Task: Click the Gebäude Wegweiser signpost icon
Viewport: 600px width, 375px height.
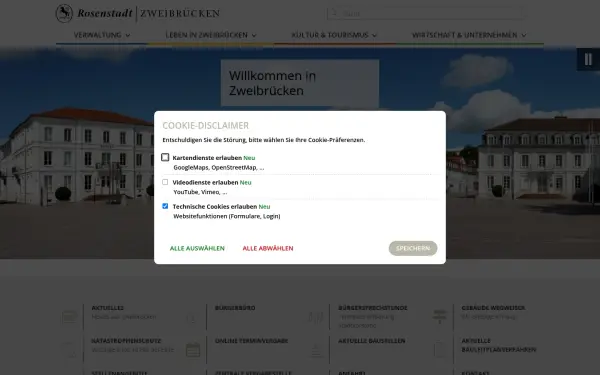Action: point(440,317)
